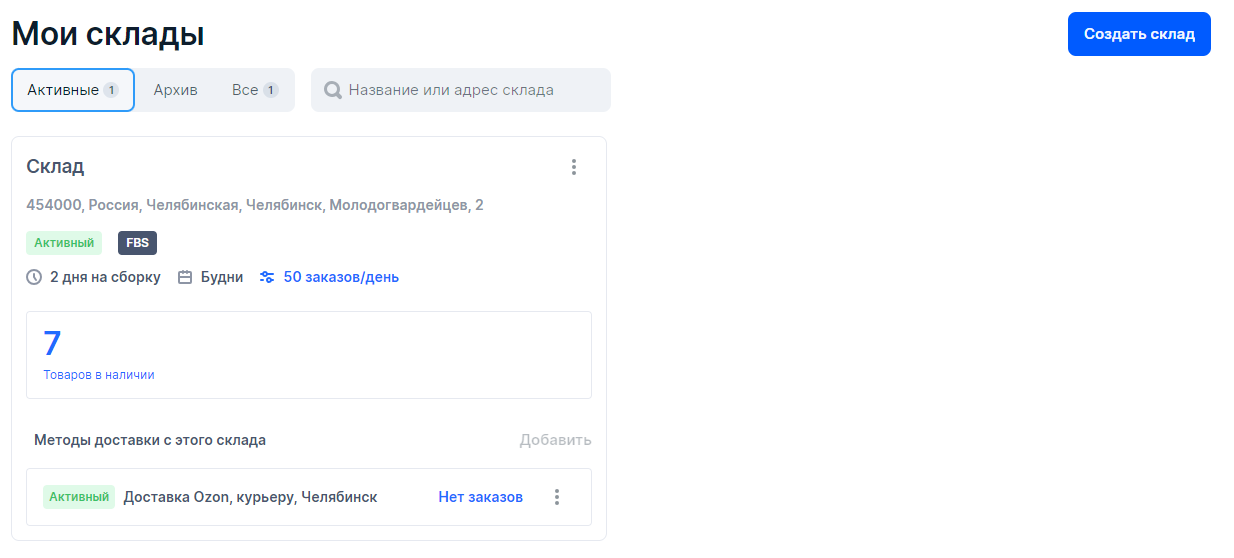Image resolution: width=1234 pixels, height=558 pixels.
Task: Click the 50 заказов/день limit link
Action: 341,277
